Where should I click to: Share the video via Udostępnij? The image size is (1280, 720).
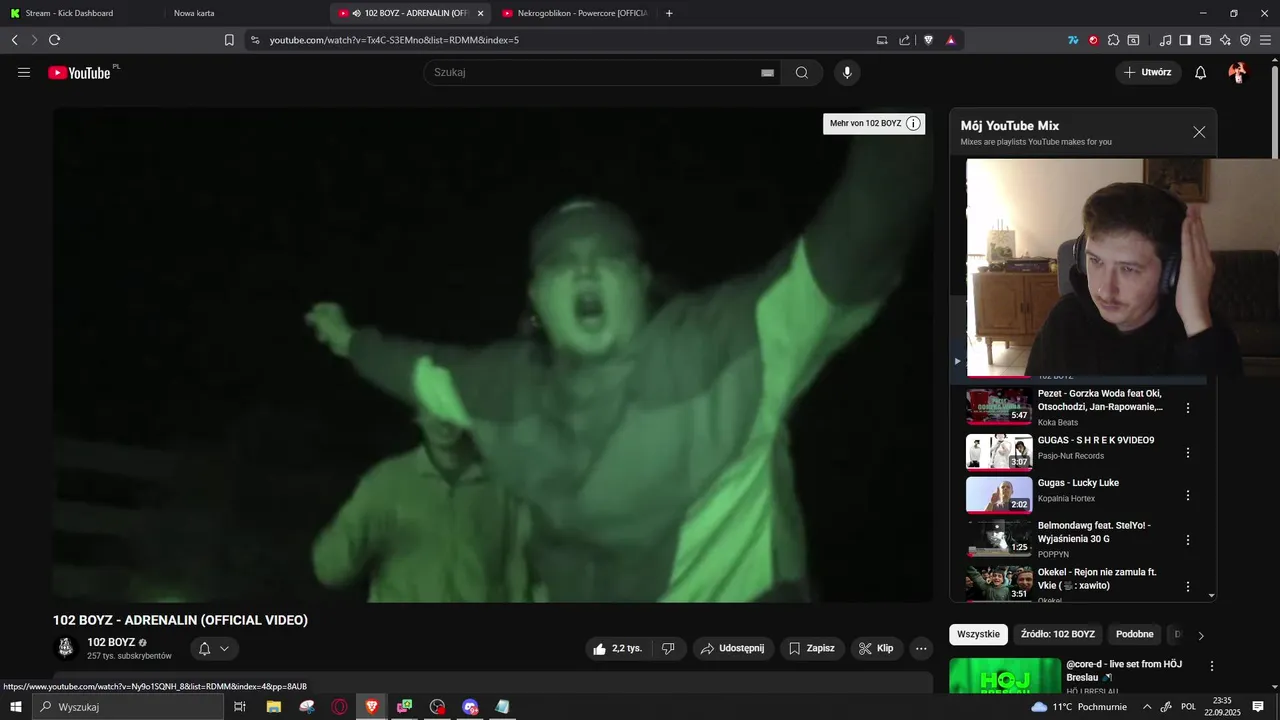[x=733, y=648]
